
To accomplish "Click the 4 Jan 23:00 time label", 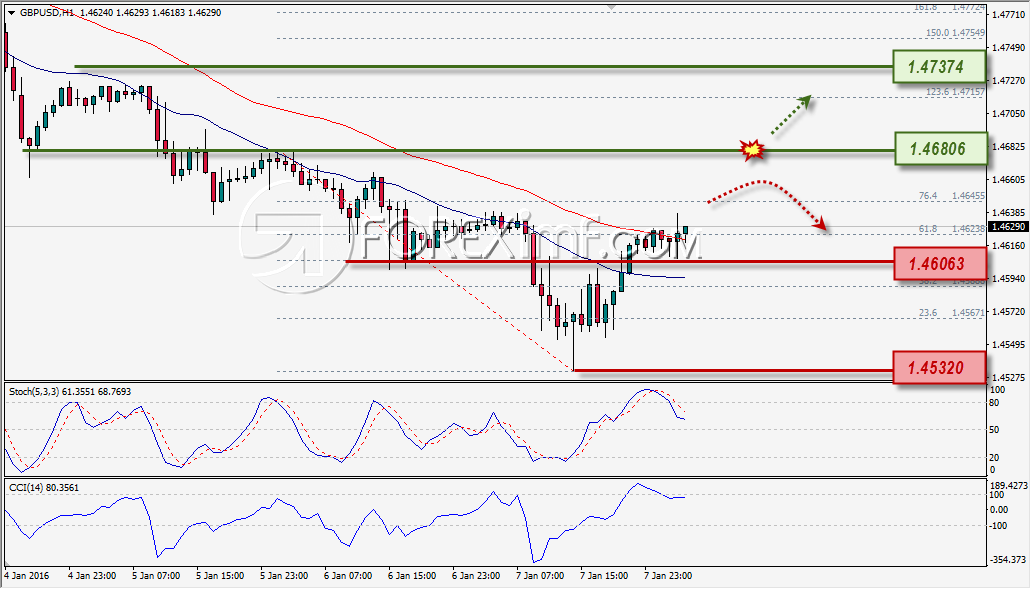I will coord(92,576).
